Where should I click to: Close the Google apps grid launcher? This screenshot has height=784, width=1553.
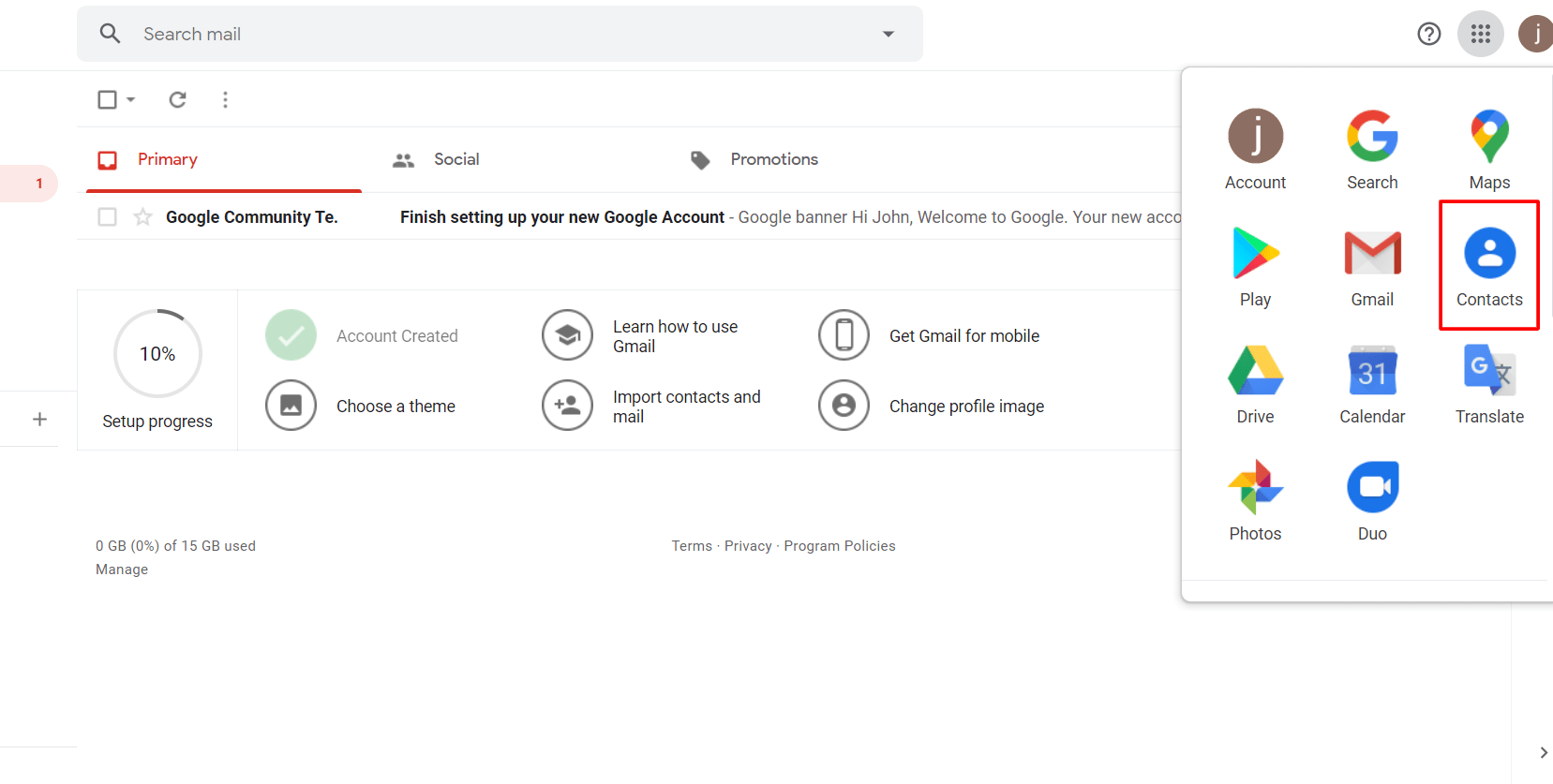[x=1480, y=34]
